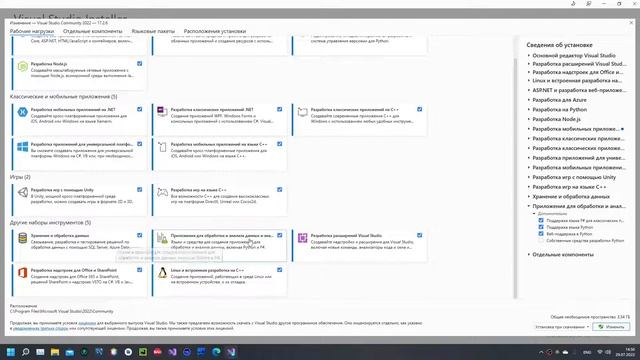Check the Python native development tools option
The image size is (640, 360).
pos(541,240)
